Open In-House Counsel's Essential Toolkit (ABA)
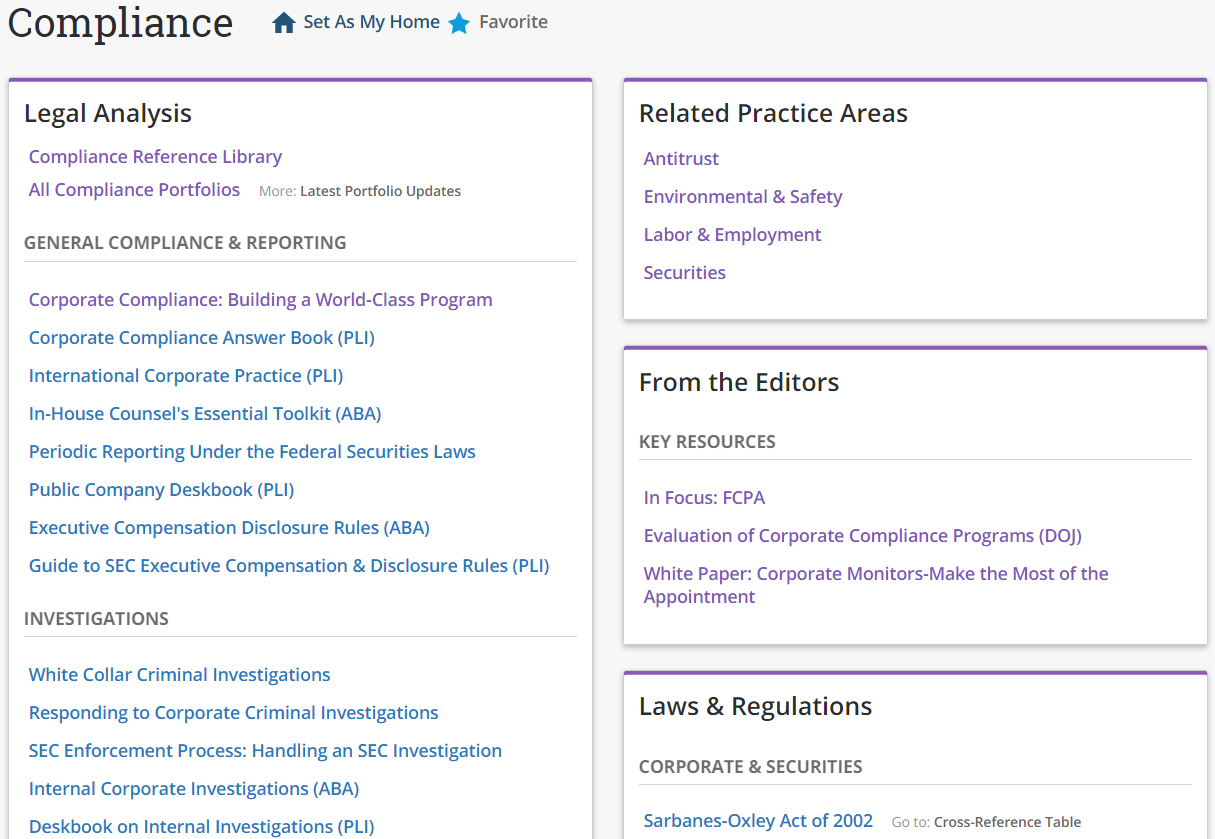Image resolution: width=1215 pixels, height=839 pixels. 205,414
